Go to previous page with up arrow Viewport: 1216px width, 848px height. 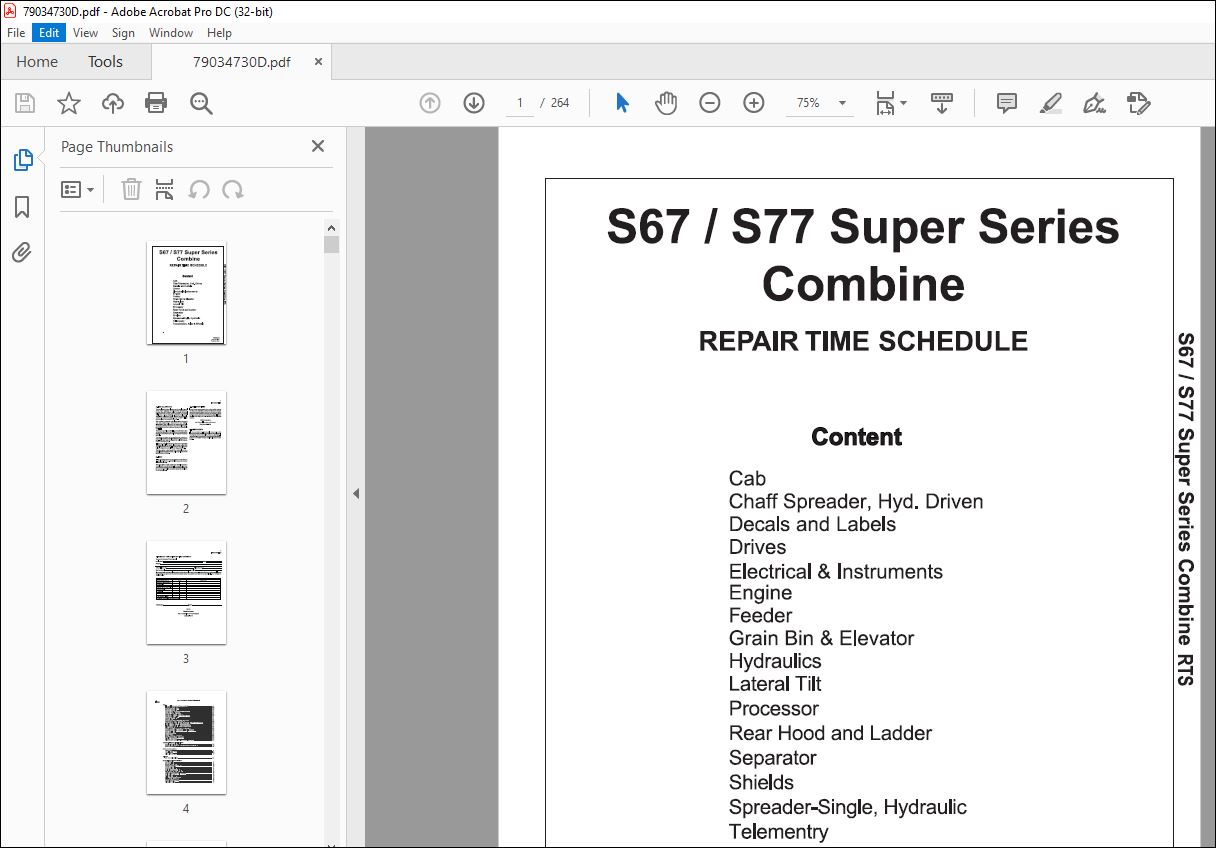(x=430, y=103)
